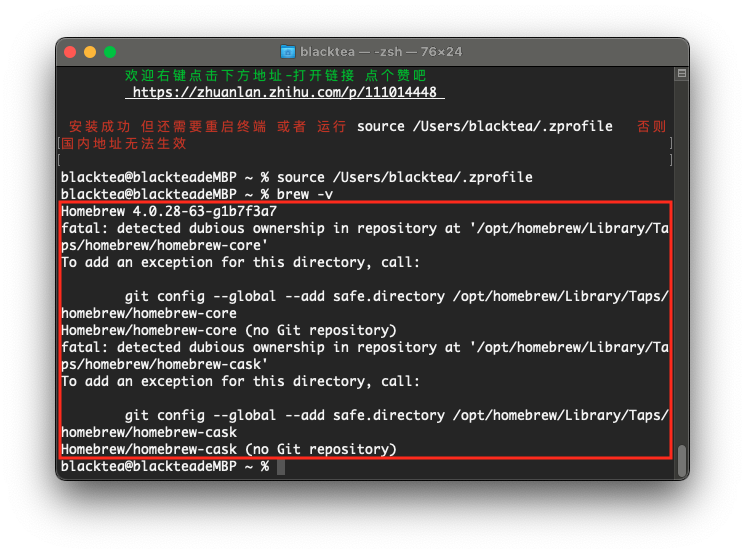Click the blue home folder icon in title bar
Image resolution: width=745 pixels, height=554 pixels.
tap(287, 51)
